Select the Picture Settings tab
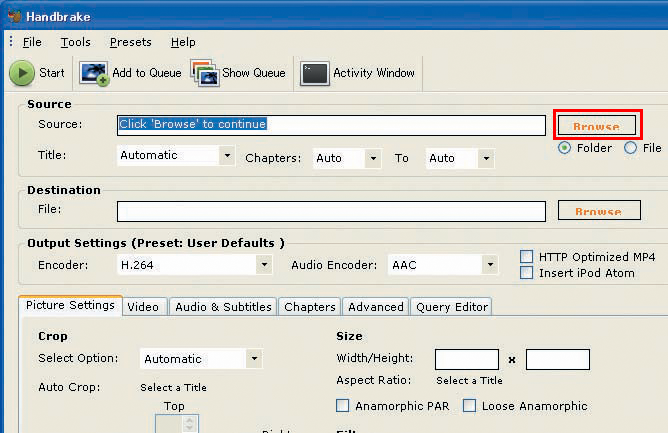The image size is (668, 433). point(70,305)
